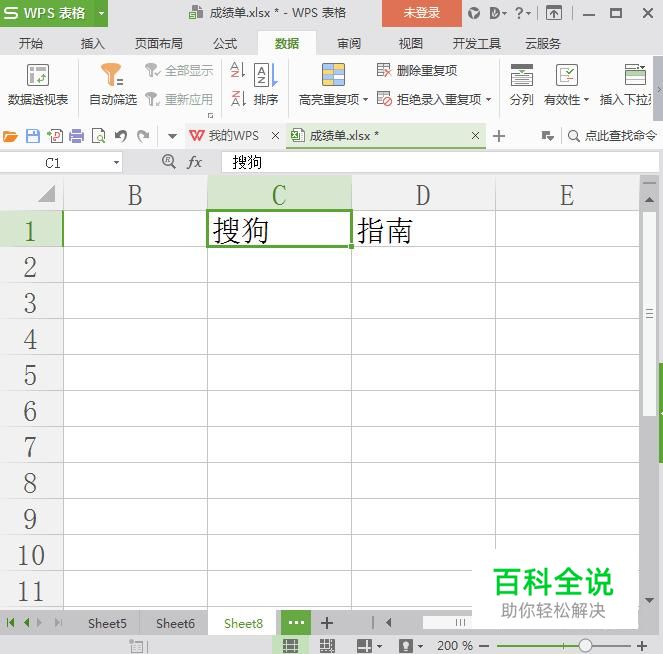This screenshot has height=654, width=663.
Task: Click the export to PDF icon
Action: [55, 136]
